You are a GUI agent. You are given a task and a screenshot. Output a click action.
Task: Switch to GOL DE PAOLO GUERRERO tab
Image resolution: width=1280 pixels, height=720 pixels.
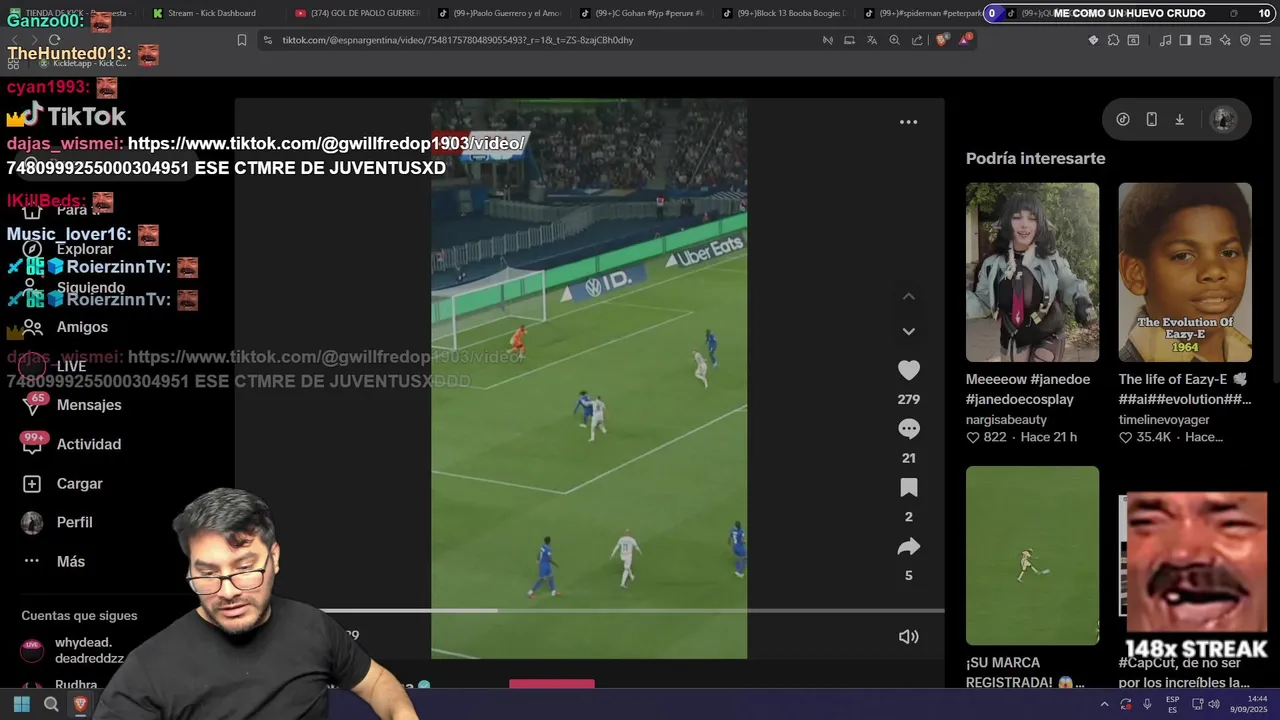357,13
